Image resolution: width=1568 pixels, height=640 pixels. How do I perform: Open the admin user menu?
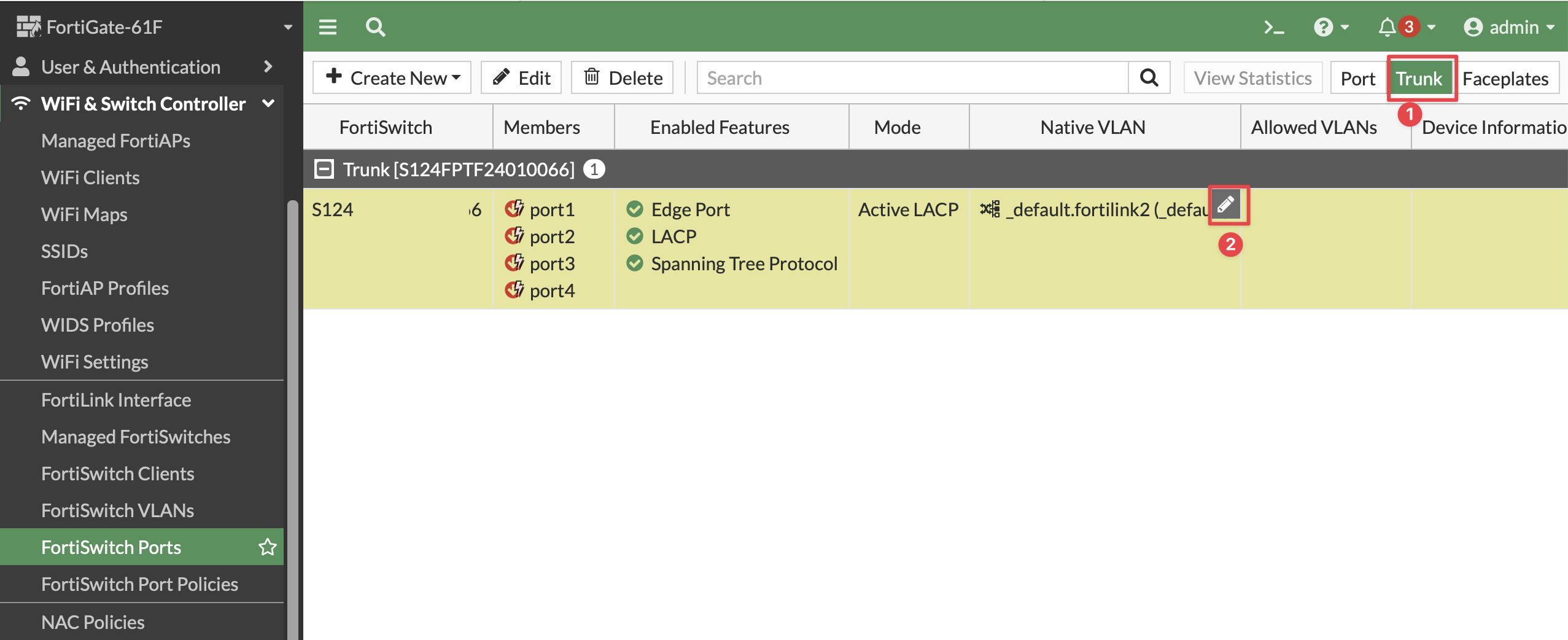[x=1508, y=27]
